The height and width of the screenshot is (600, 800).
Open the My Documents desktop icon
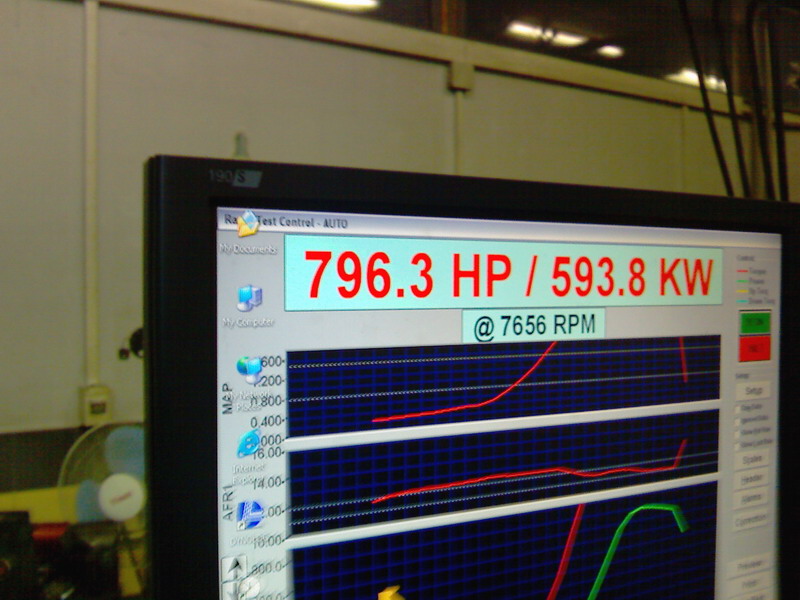point(247,228)
